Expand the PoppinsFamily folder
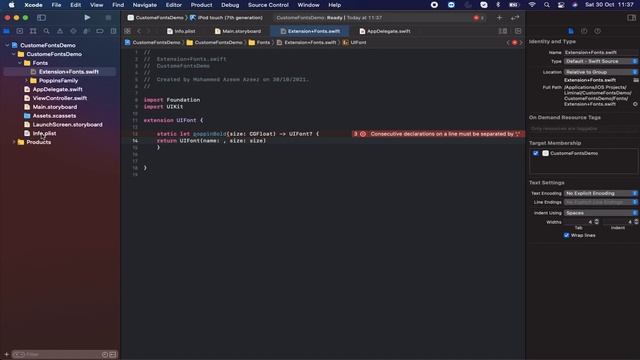The image size is (640, 360). pyautogui.click(x=27, y=80)
